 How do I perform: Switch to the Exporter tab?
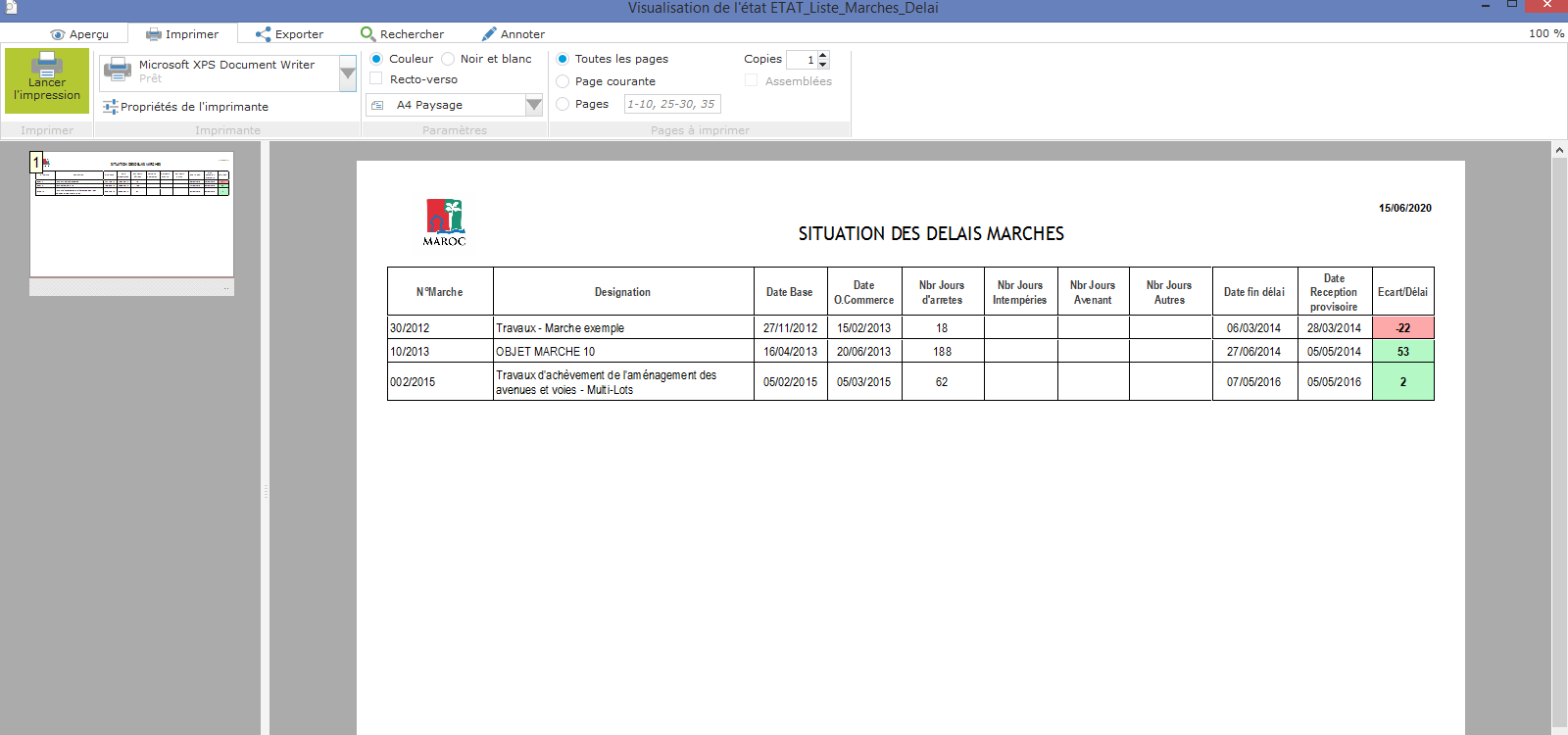coord(289,34)
